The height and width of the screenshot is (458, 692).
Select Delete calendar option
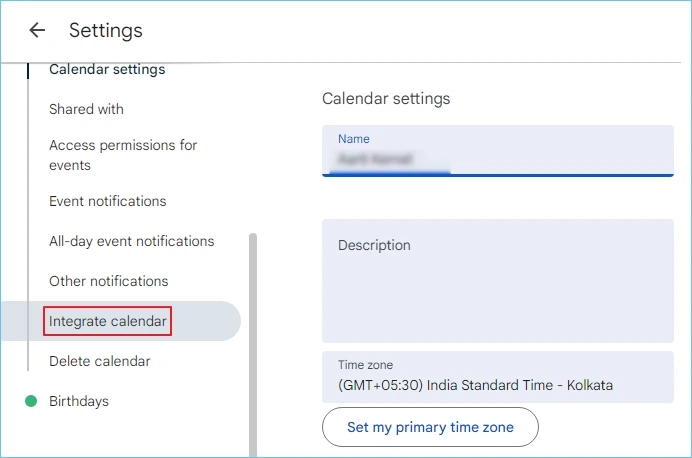[99, 361]
